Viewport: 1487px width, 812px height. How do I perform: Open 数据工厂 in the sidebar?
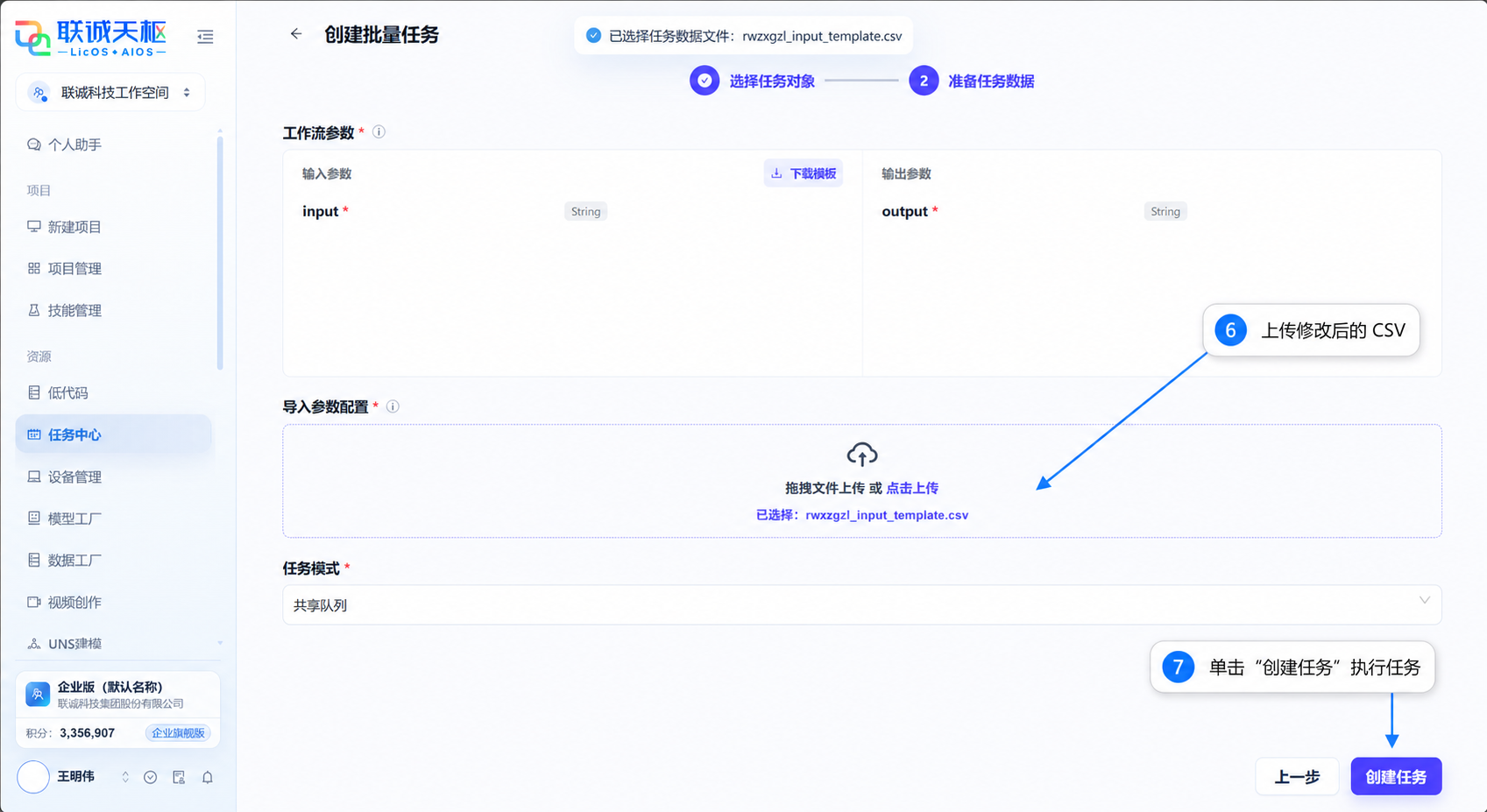114,561
